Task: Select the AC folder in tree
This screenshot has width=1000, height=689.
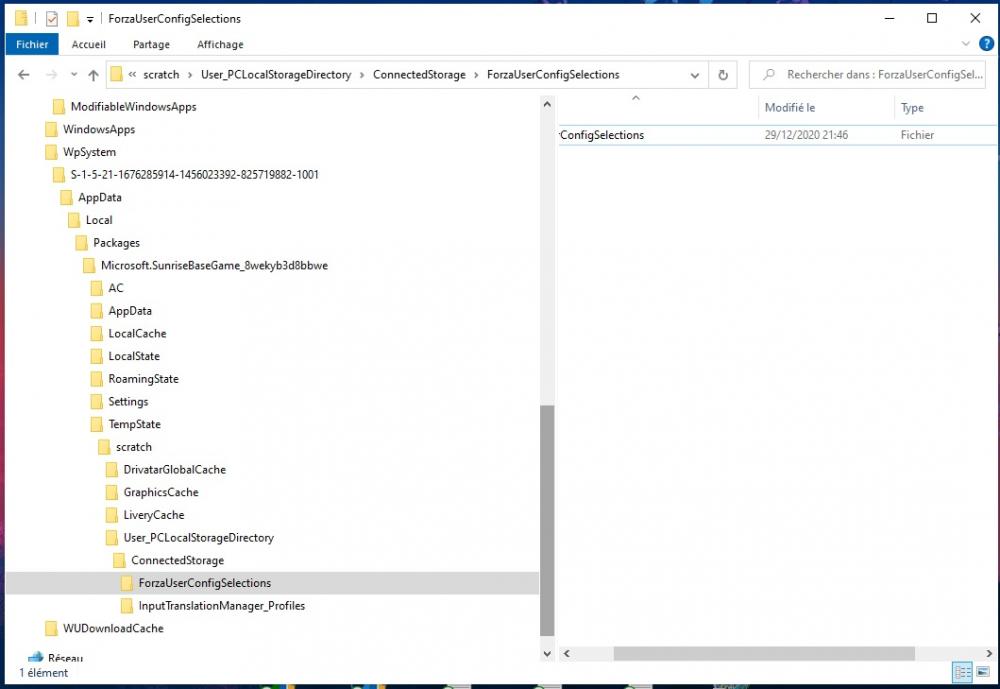Action: [x=115, y=288]
